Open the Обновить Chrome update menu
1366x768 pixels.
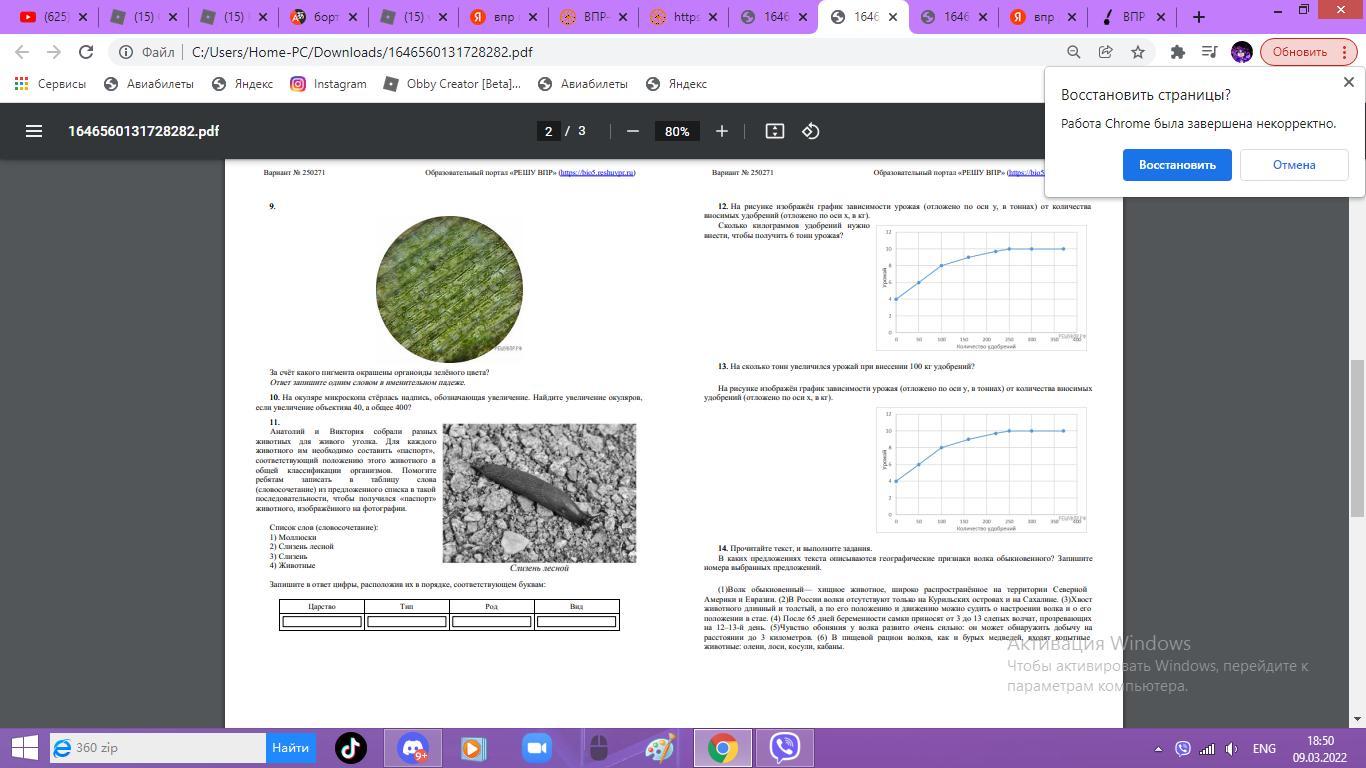tap(1308, 52)
